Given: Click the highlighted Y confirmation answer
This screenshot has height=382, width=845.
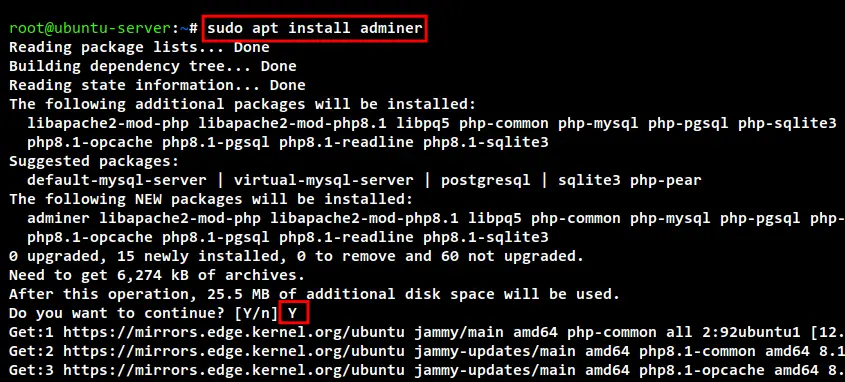Looking at the screenshot, I should pos(293,313).
